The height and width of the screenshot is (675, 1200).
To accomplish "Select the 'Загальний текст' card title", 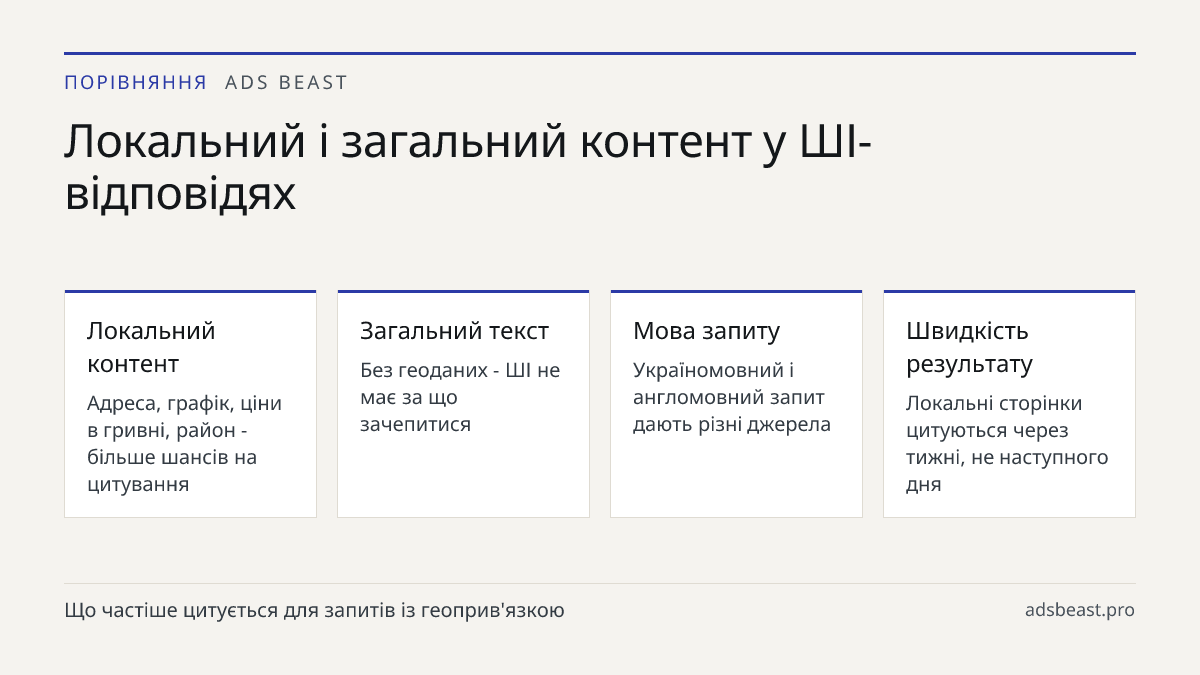I will tap(454, 331).
